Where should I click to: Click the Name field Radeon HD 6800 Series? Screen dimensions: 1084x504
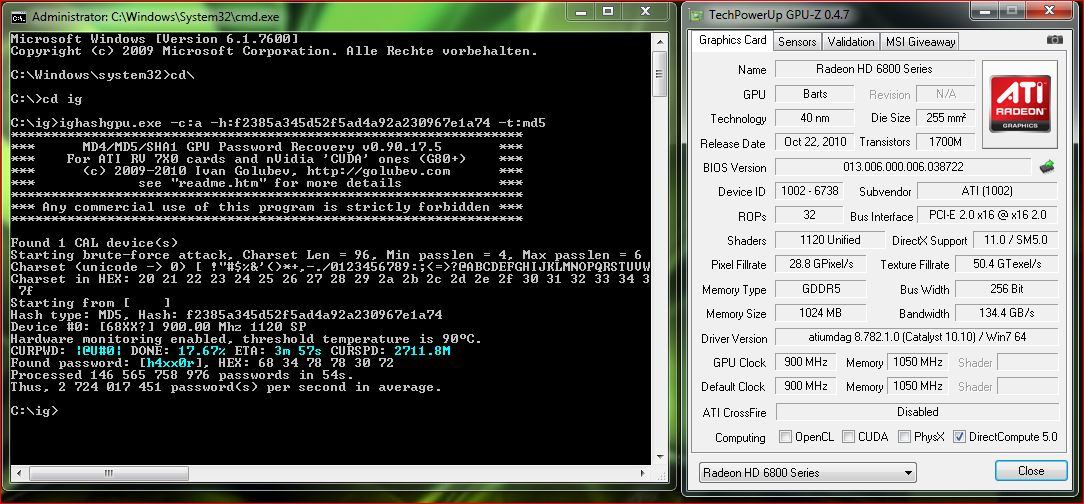[x=875, y=69]
